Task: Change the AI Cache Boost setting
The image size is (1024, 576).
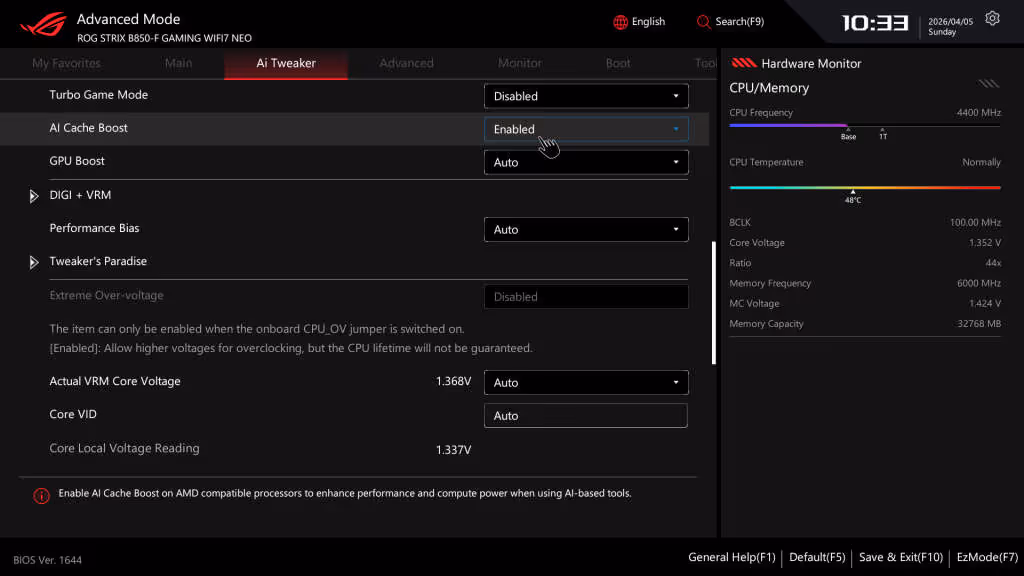Action: pyautogui.click(x=585, y=129)
